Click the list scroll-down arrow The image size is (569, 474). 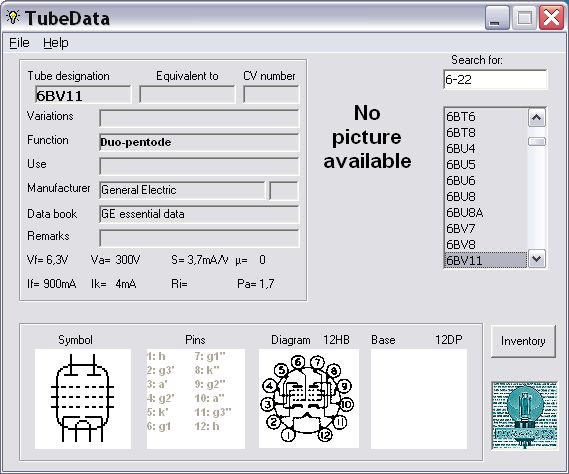point(536,259)
